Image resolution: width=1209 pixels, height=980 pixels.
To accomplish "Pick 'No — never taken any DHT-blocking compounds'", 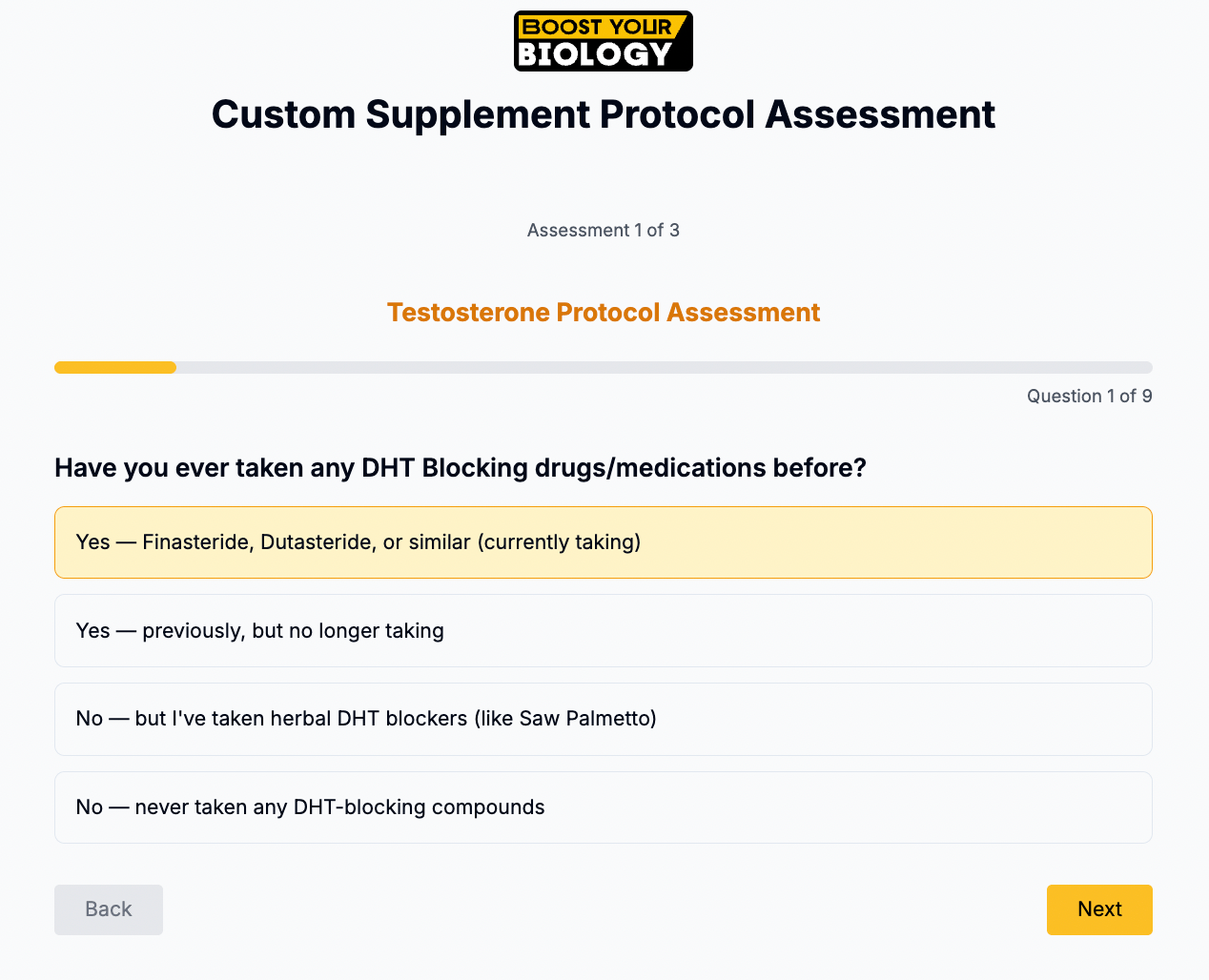I will (x=604, y=807).
